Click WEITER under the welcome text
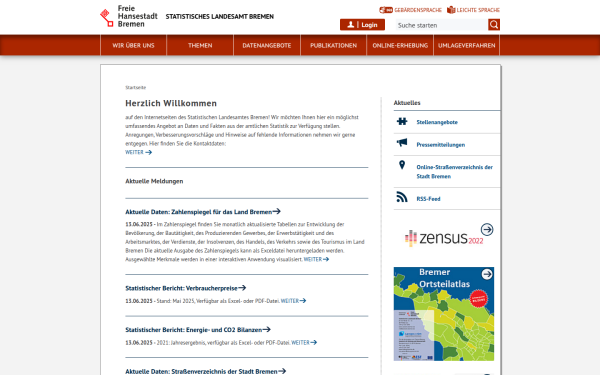Screen dimensions: 600x375 click(139, 152)
